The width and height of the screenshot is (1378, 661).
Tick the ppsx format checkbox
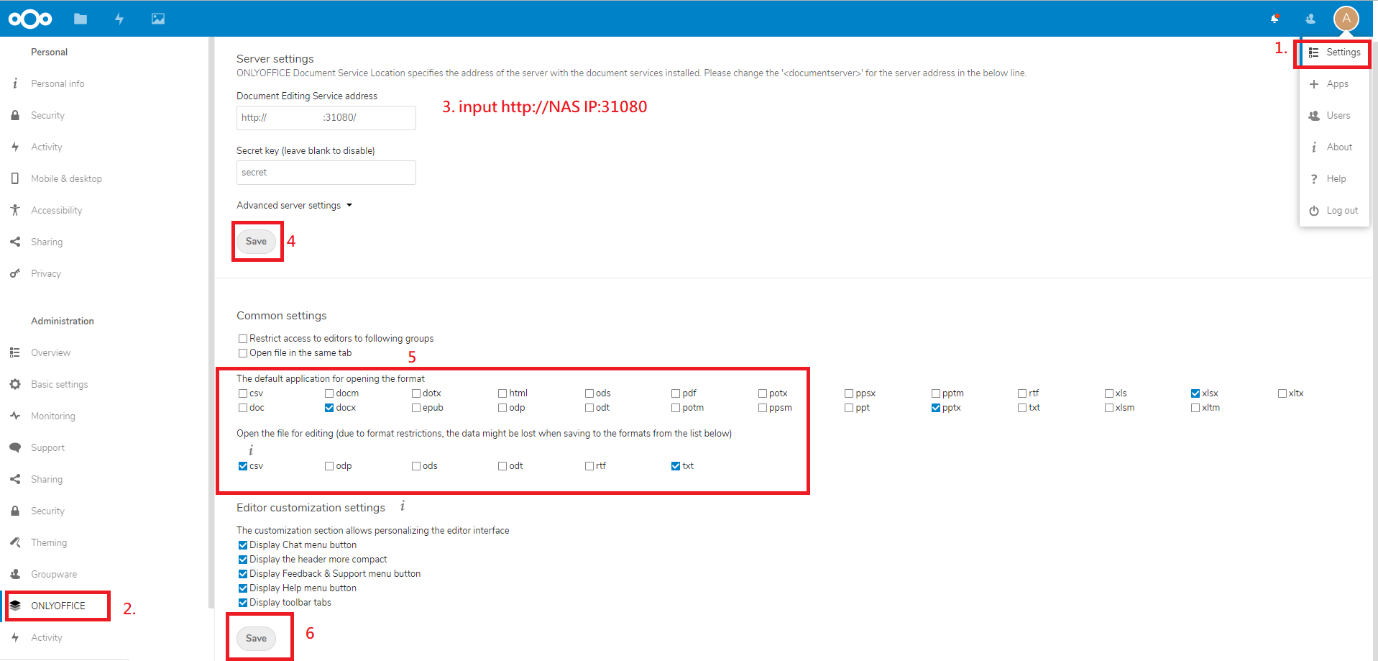[x=850, y=394]
